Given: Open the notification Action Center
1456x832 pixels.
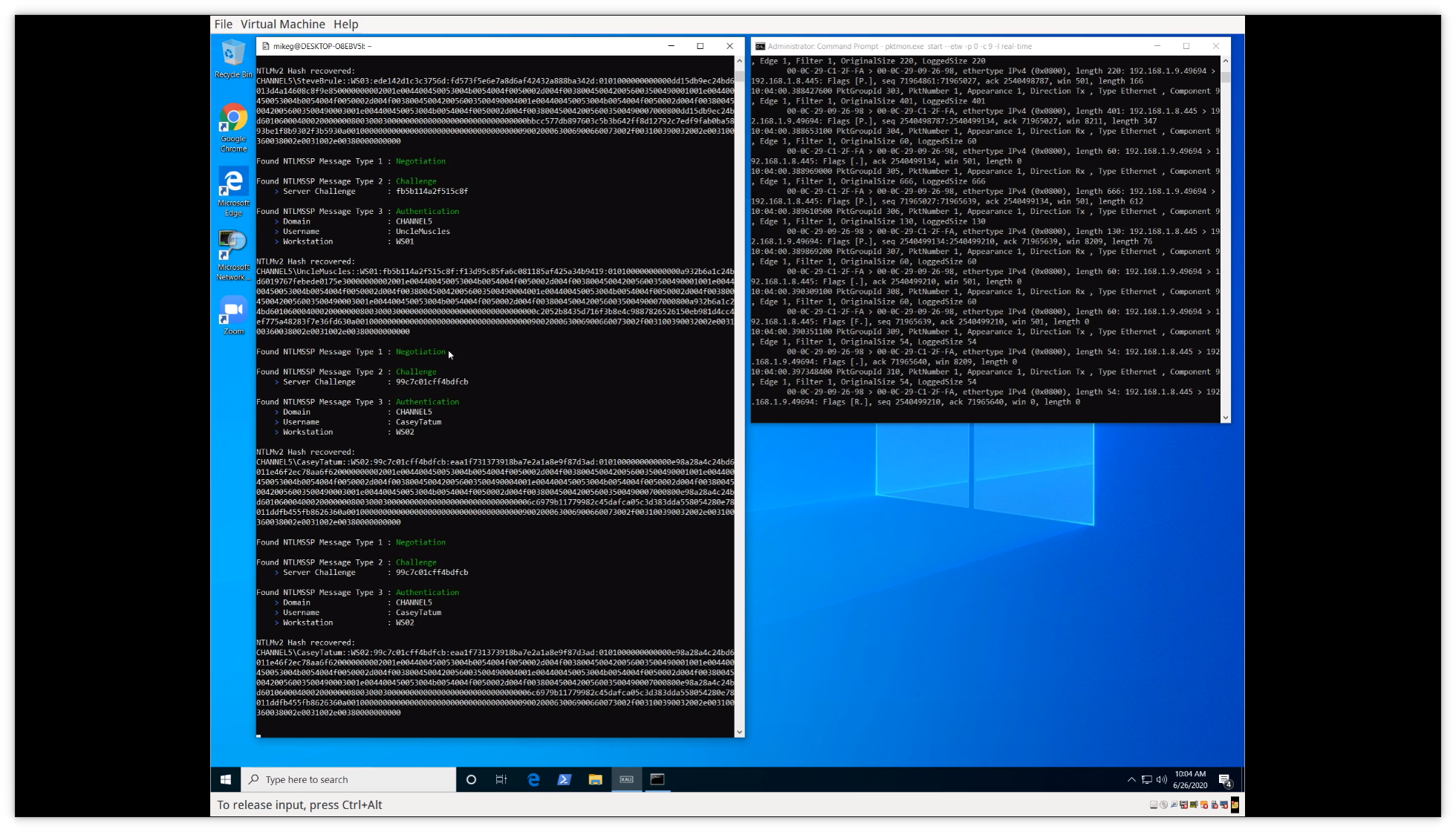Looking at the screenshot, I should pyautogui.click(x=1225, y=780).
